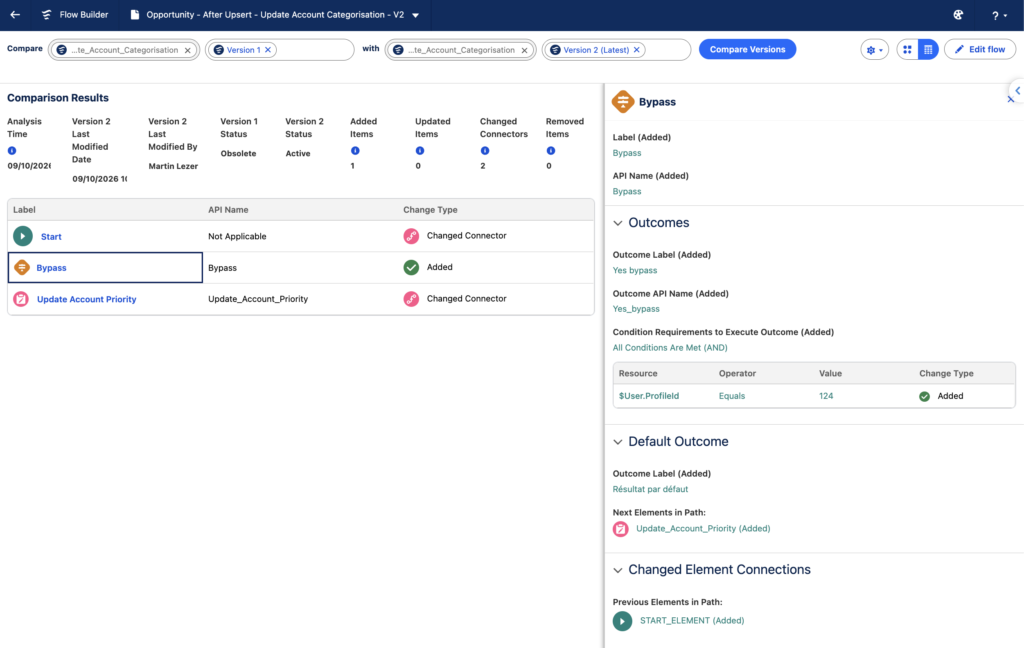
Task: Click the Added Items info icon
Action: [x=355, y=151]
